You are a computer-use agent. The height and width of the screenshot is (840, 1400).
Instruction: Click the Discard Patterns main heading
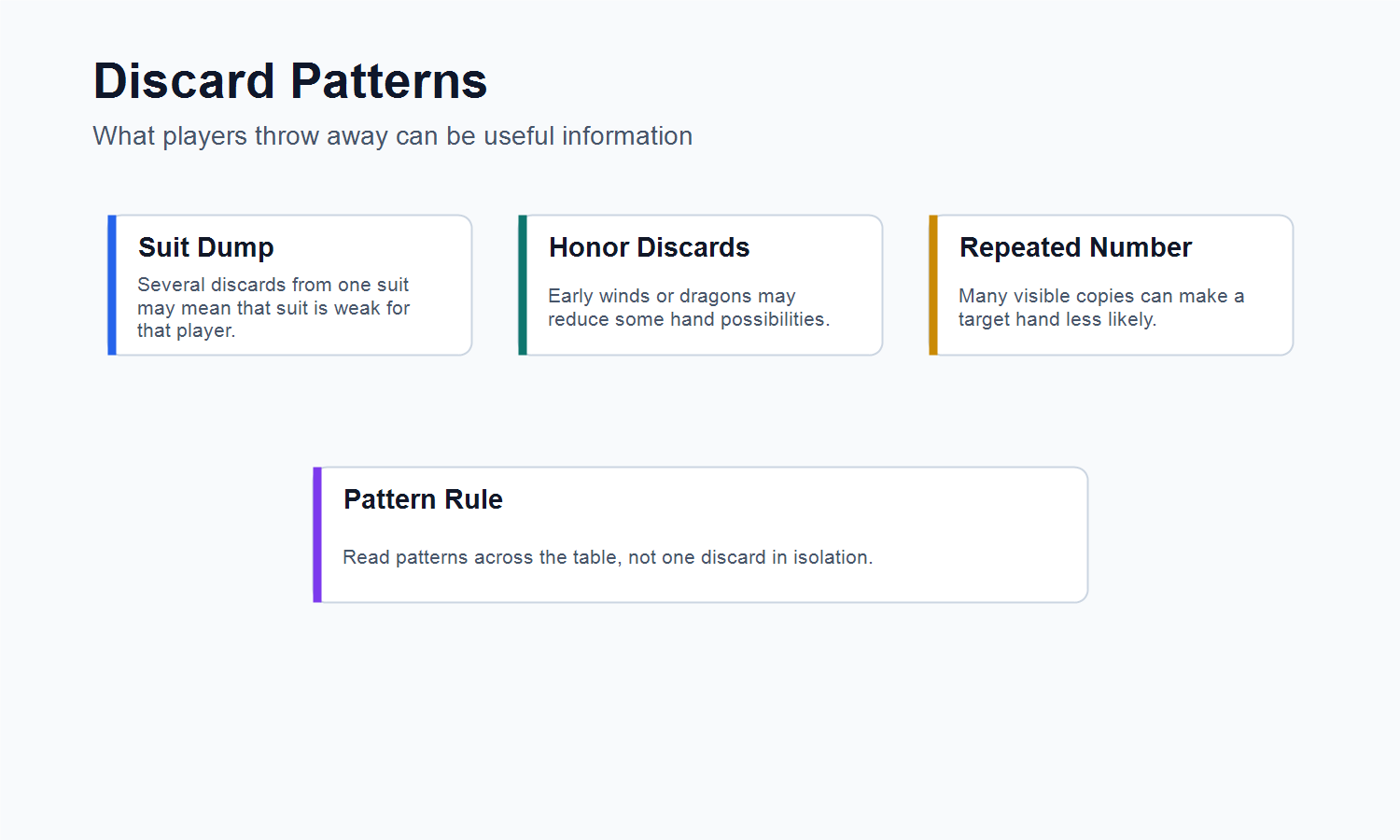(x=290, y=81)
